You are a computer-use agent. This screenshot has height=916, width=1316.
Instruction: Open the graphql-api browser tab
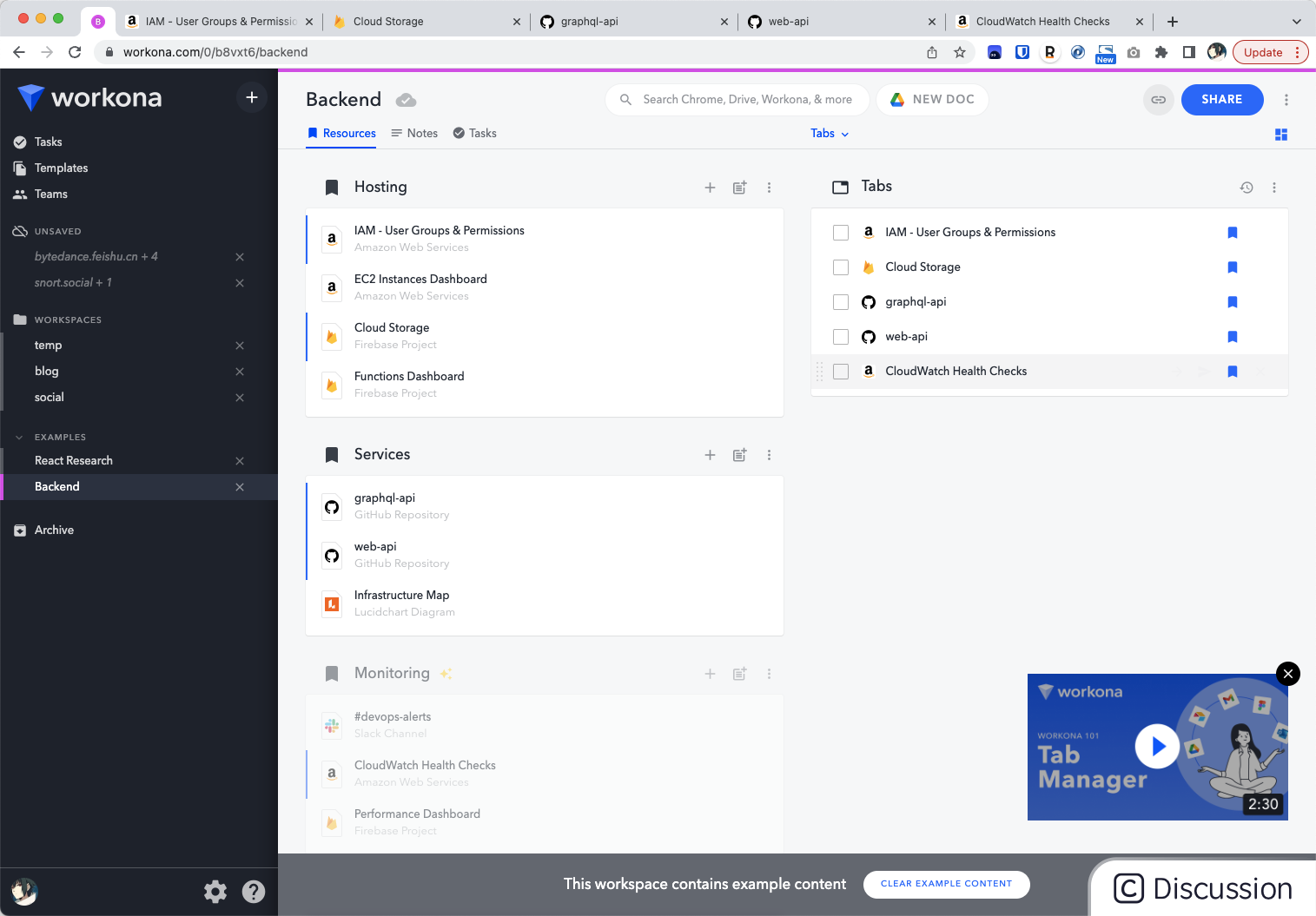634,22
